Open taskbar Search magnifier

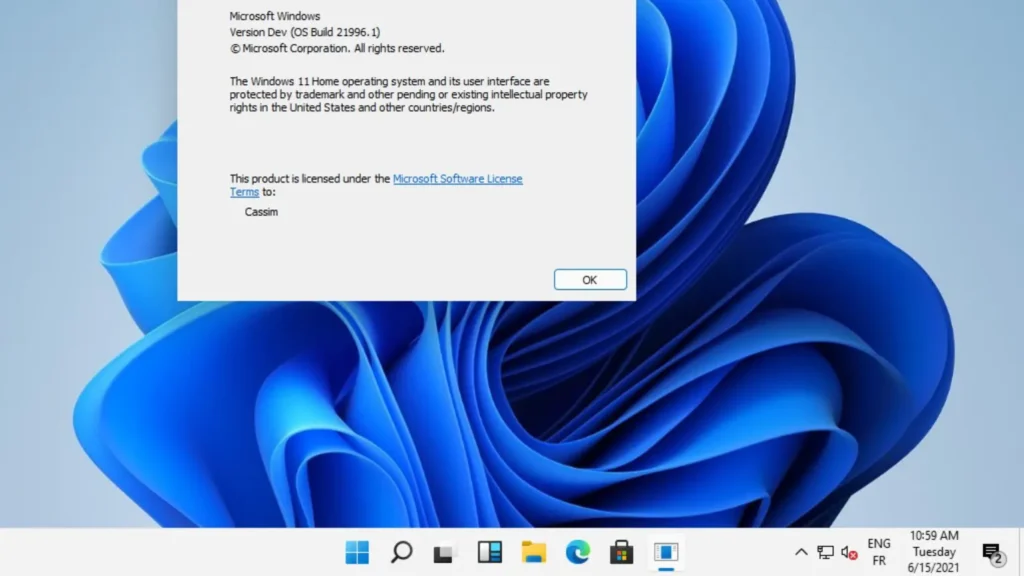402,552
